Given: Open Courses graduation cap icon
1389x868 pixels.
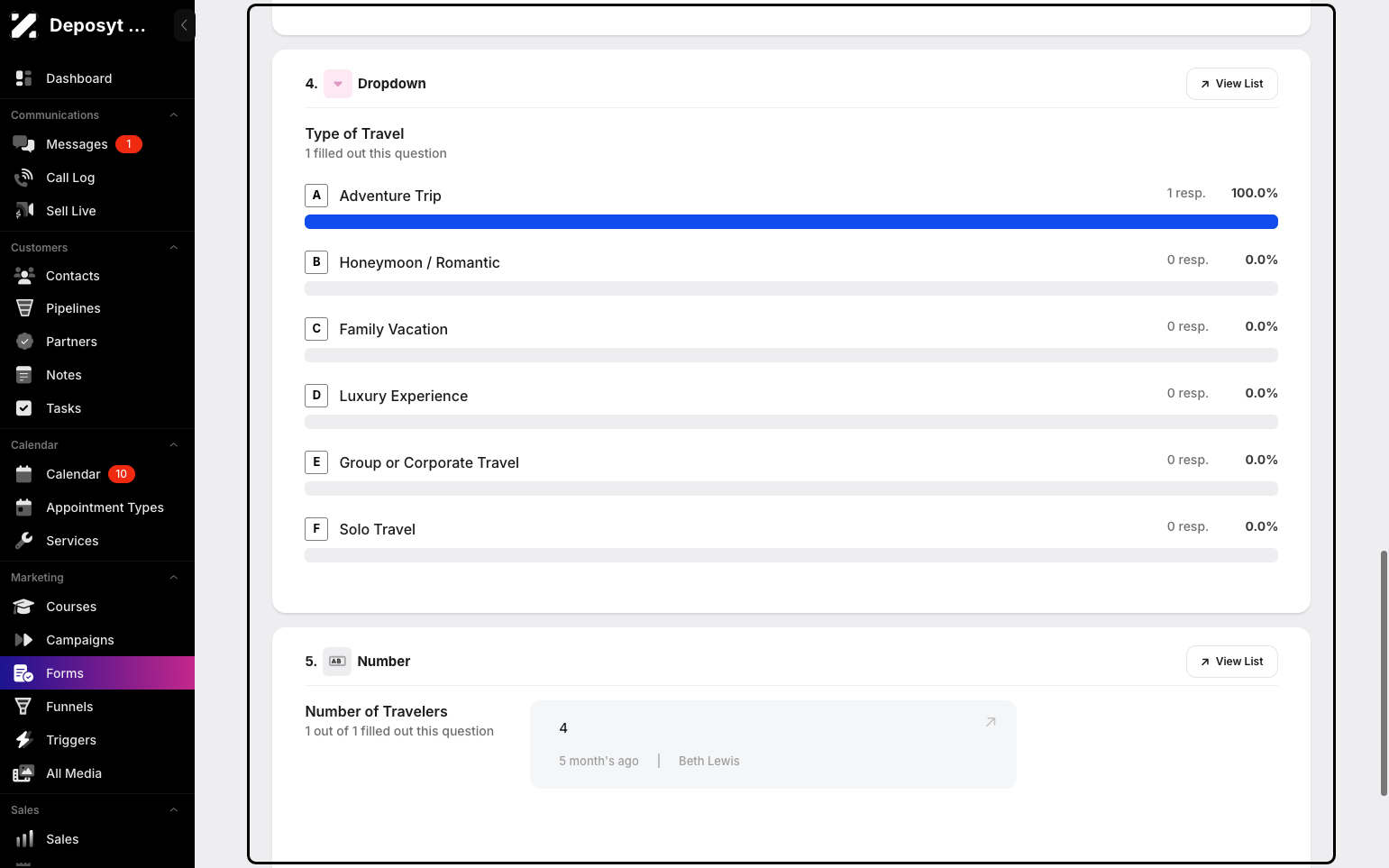Looking at the screenshot, I should (x=24, y=607).
